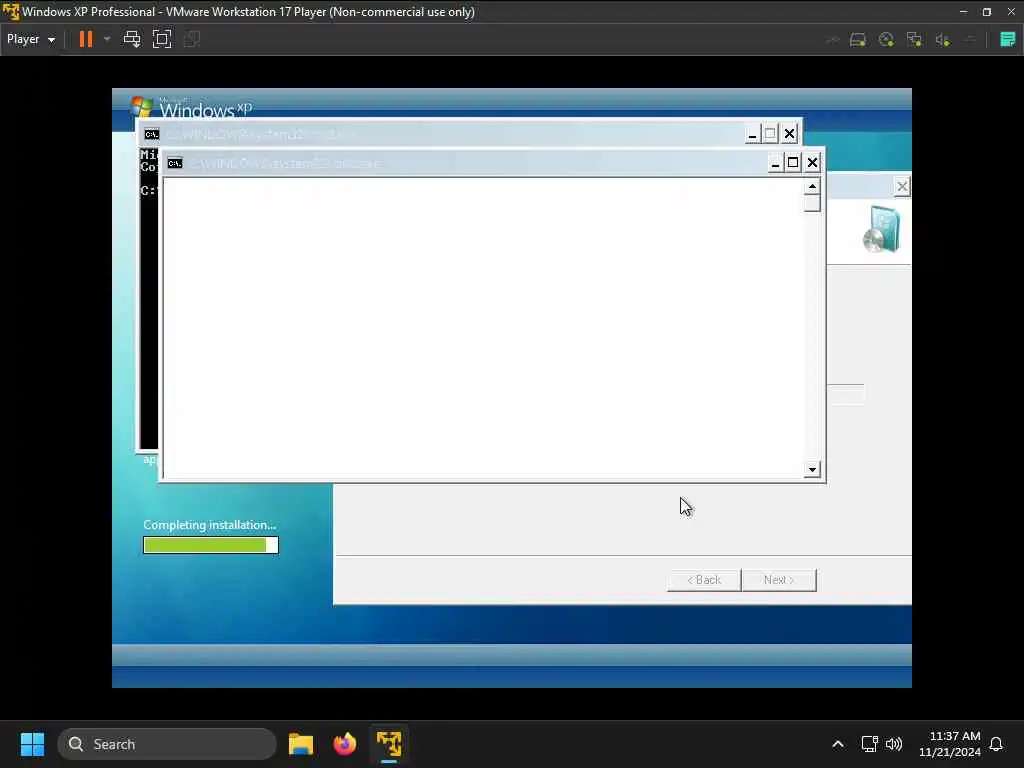Click the 'Completing installation...' text
Viewport: 1024px width, 768px height.
[x=210, y=525]
